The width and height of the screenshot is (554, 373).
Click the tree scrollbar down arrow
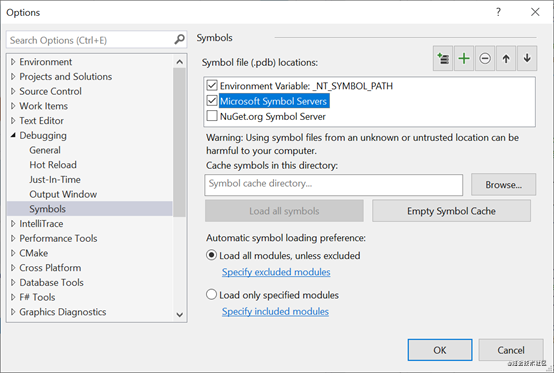click(x=179, y=314)
